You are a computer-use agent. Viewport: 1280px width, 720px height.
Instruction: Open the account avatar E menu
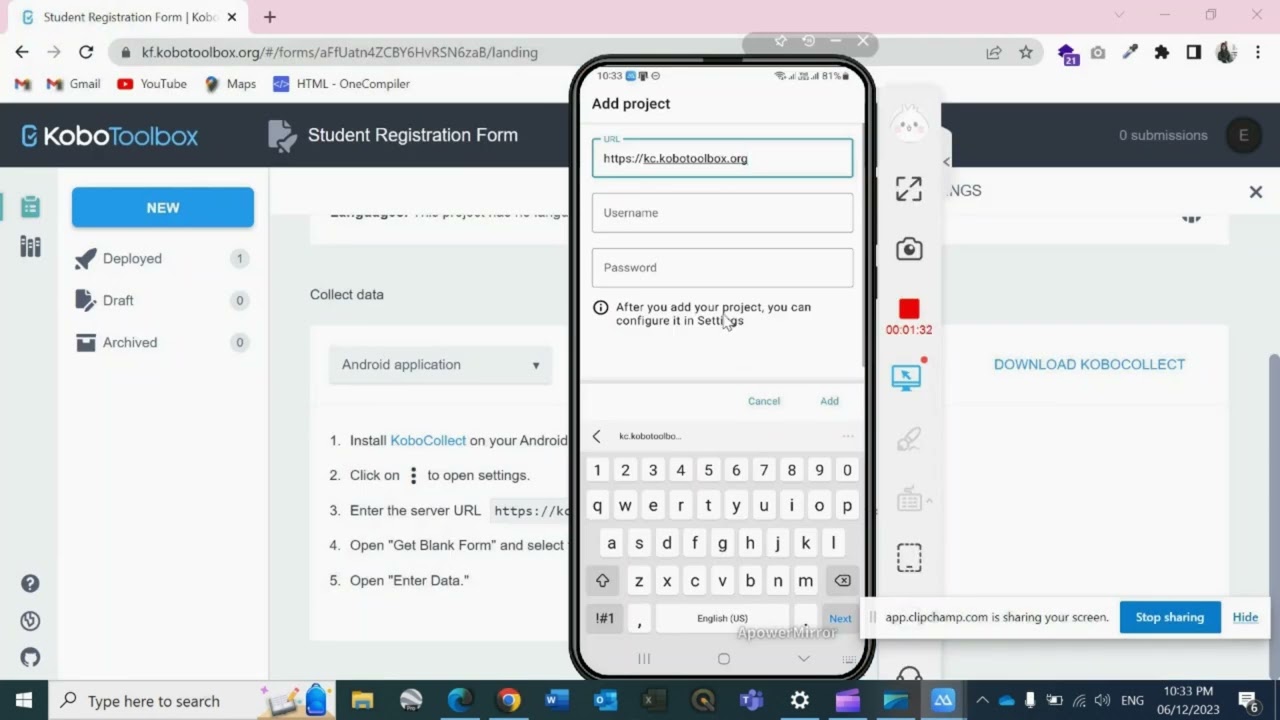(x=1243, y=136)
